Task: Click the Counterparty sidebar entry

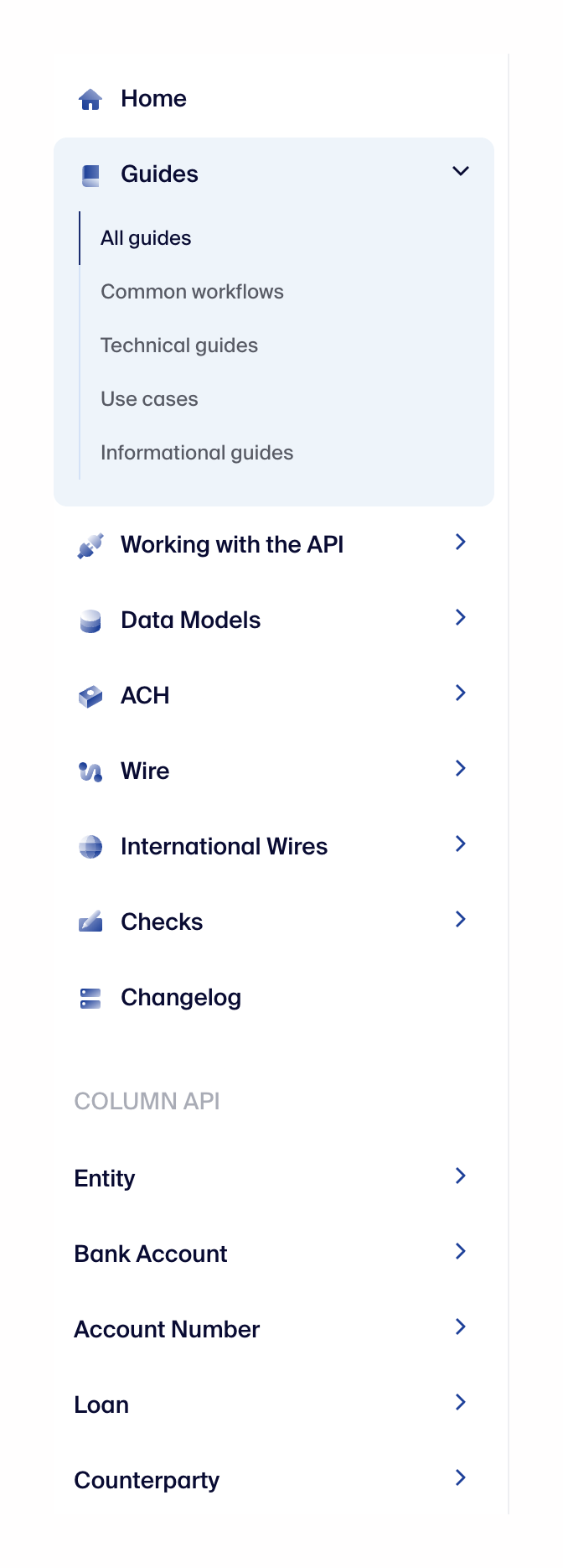Action: (x=147, y=1480)
